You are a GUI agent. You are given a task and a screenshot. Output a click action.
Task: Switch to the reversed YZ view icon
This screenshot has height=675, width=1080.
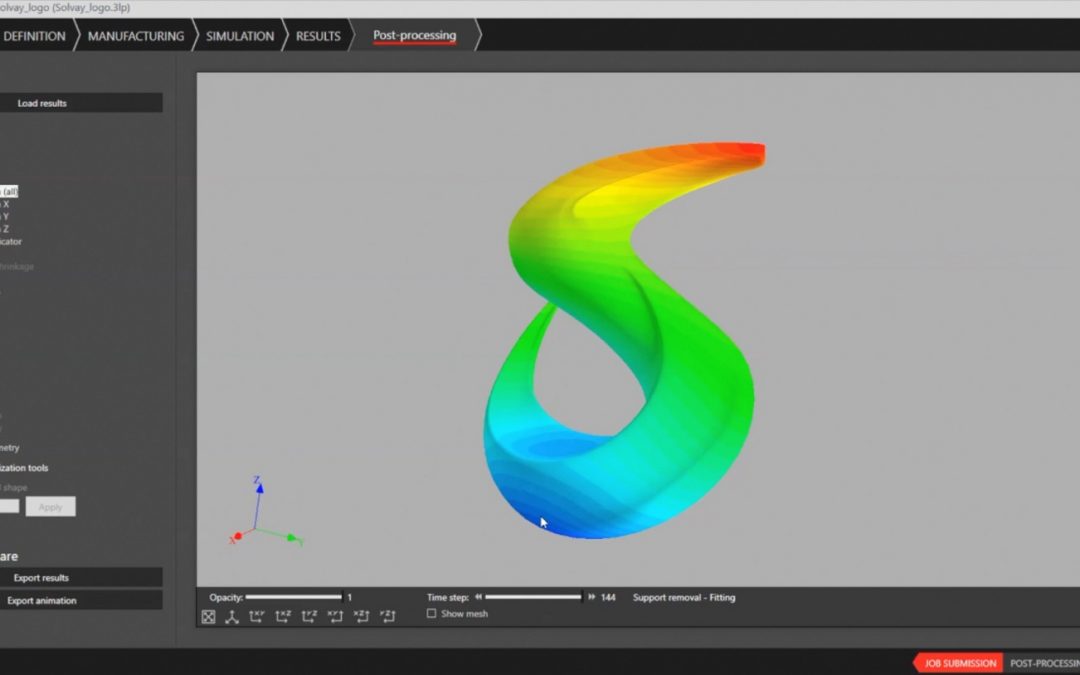(388, 616)
